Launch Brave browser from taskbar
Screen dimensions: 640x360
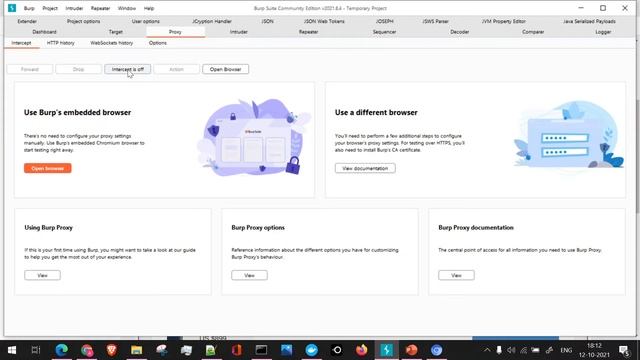click(111, 350)
